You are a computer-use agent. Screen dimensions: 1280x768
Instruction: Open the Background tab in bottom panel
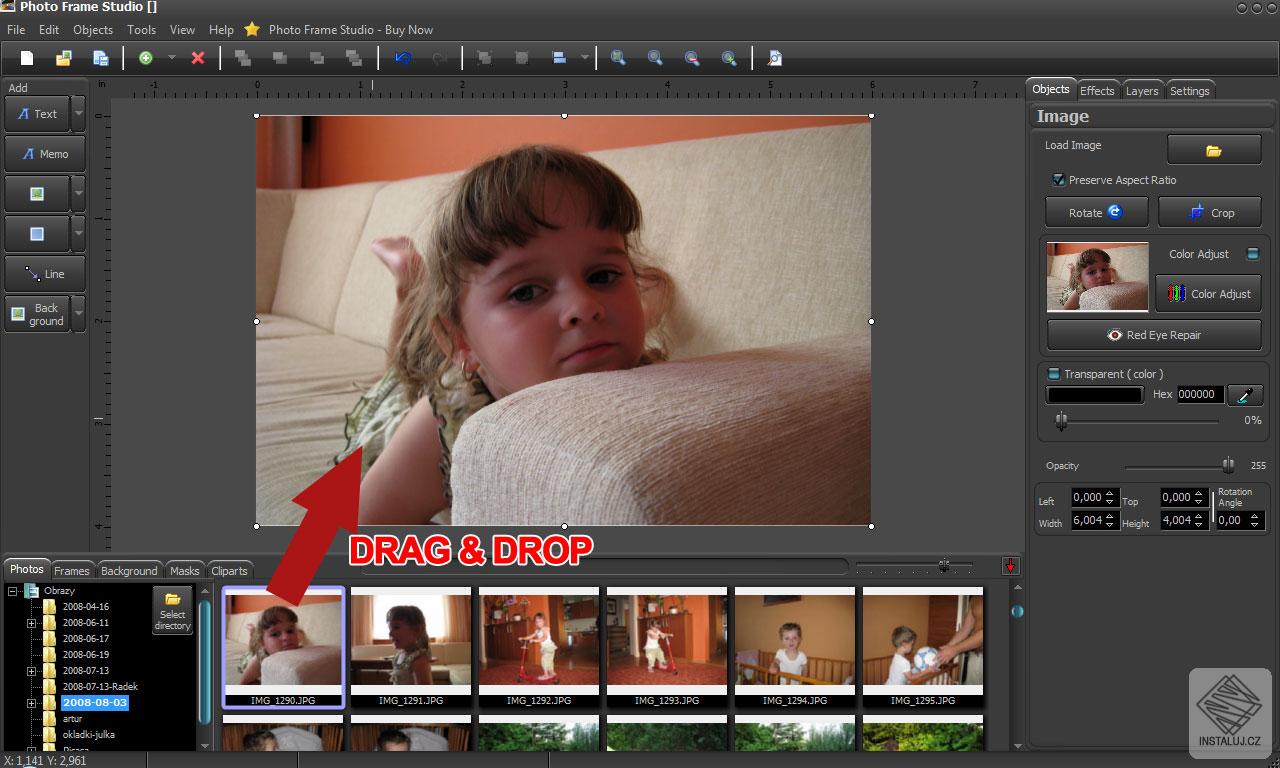tap(129, 570)
